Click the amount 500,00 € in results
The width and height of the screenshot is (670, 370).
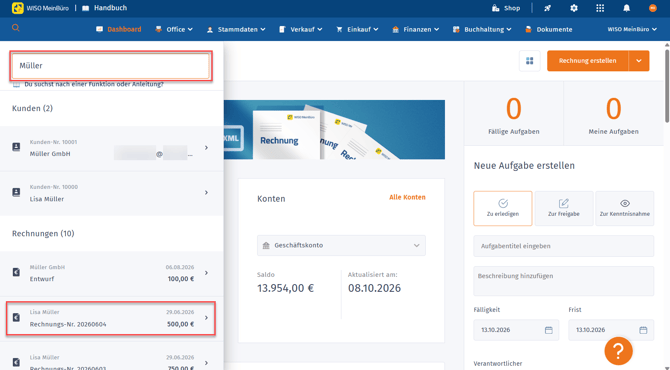tap(180, 324)
